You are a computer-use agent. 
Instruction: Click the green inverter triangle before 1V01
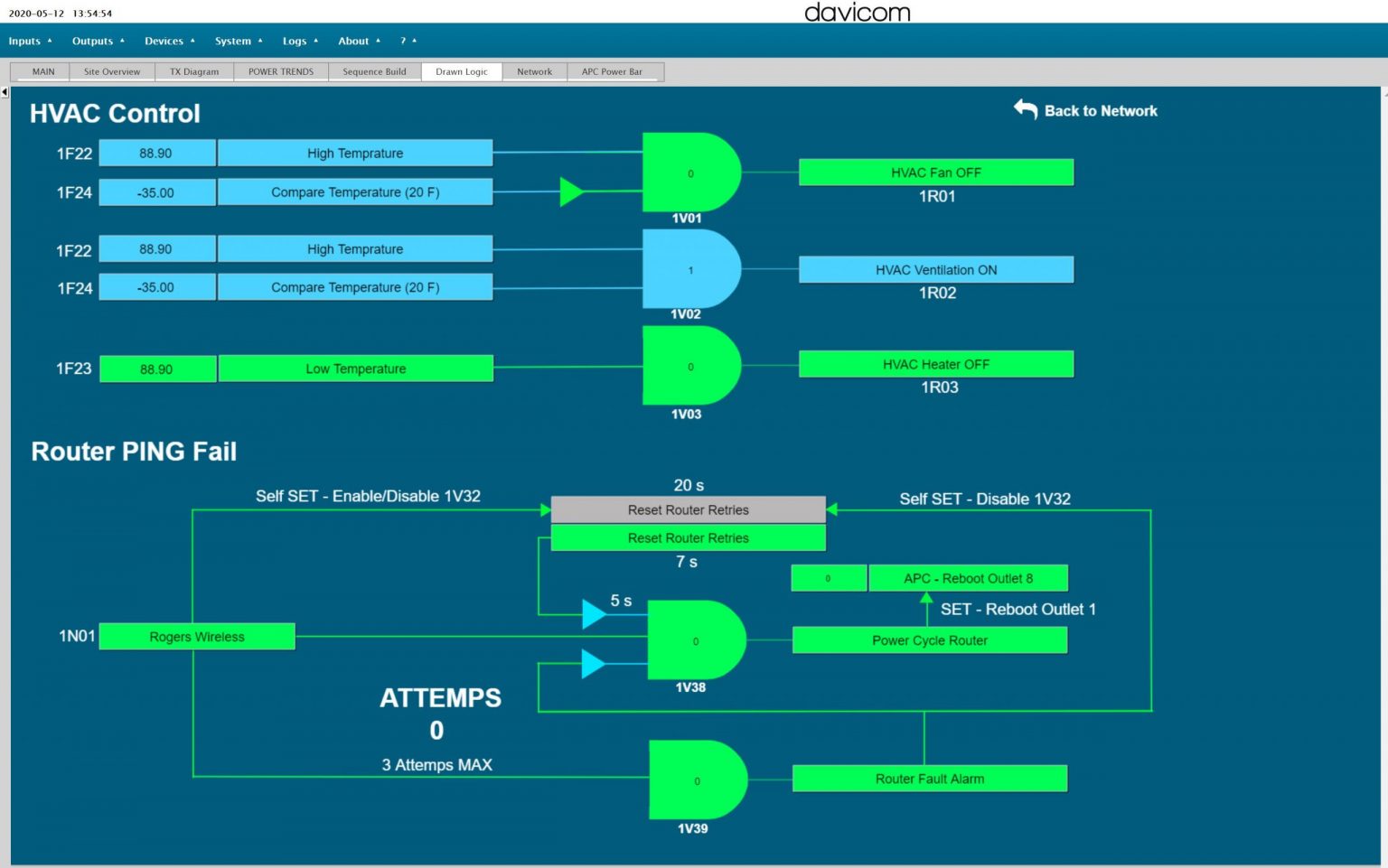pos(572,191)
